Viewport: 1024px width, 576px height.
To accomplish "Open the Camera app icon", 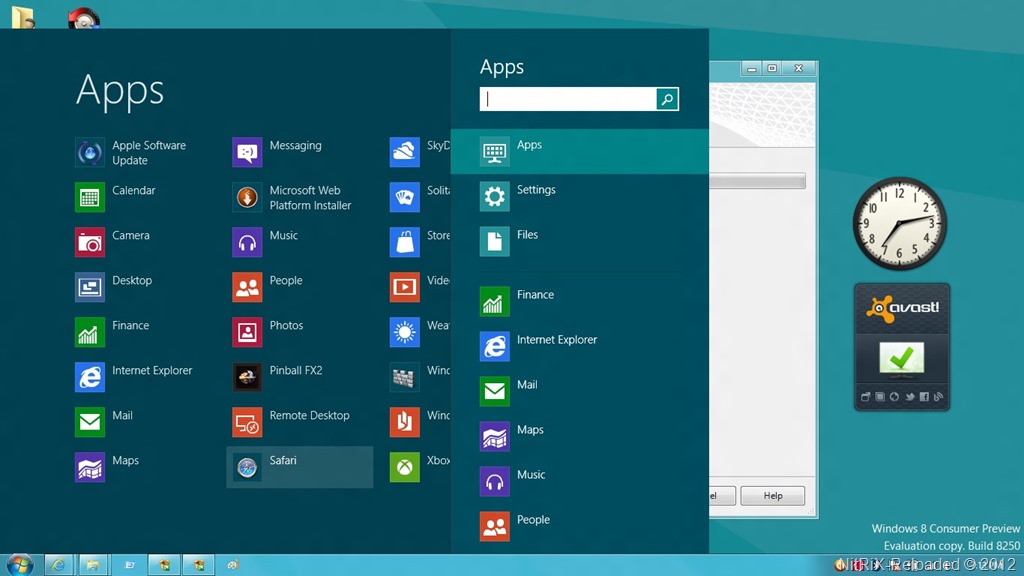I will (x=90, y=242).
